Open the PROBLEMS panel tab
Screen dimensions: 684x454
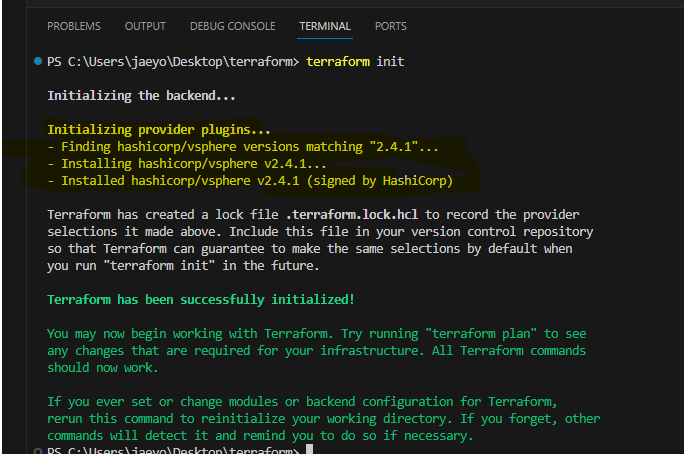tap(74, 26)
